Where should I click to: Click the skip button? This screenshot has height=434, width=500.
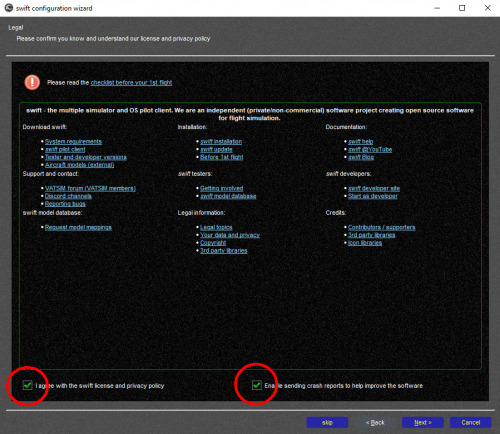(x=327, y=422)
